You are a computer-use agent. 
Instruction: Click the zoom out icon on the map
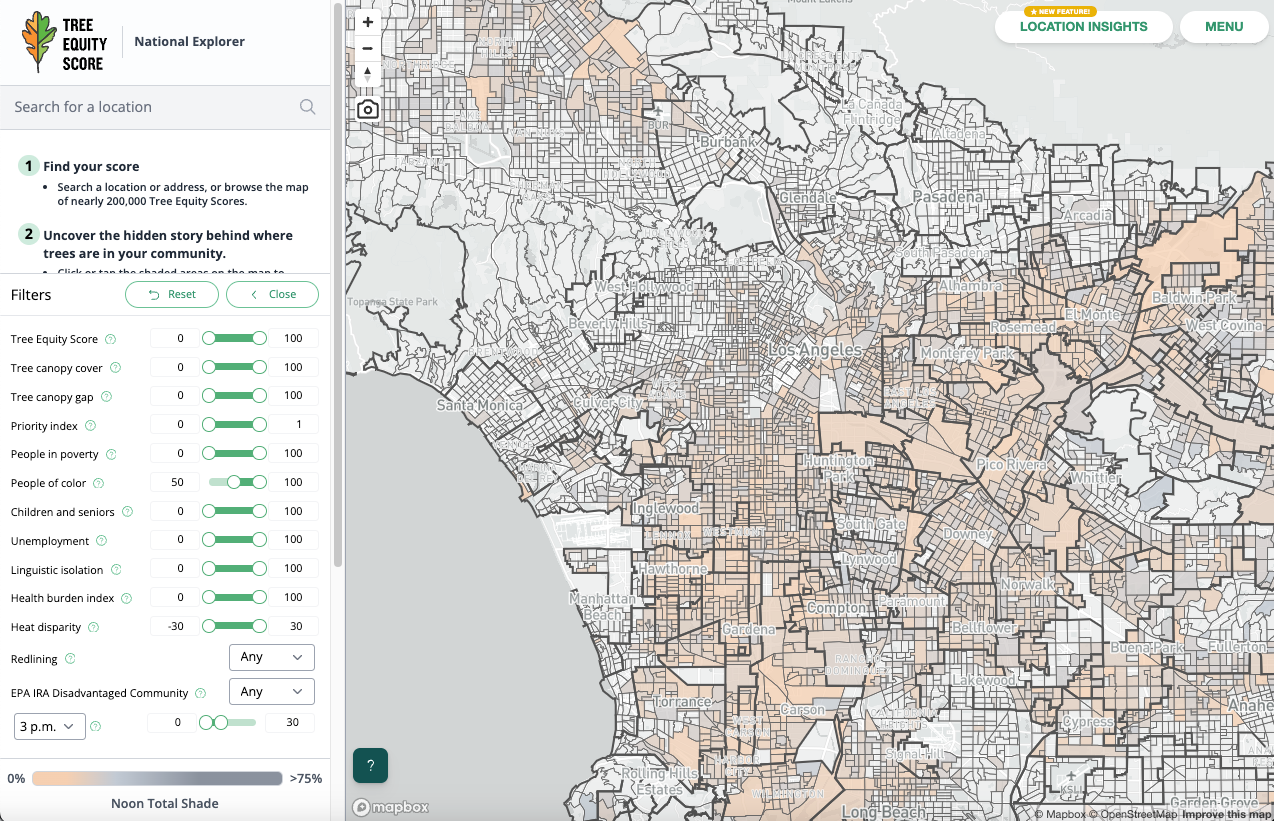tap(367, 47)
